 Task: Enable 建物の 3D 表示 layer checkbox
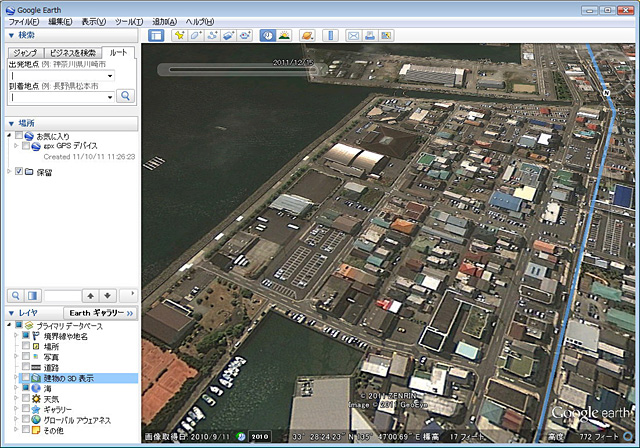tap(26, 377)
